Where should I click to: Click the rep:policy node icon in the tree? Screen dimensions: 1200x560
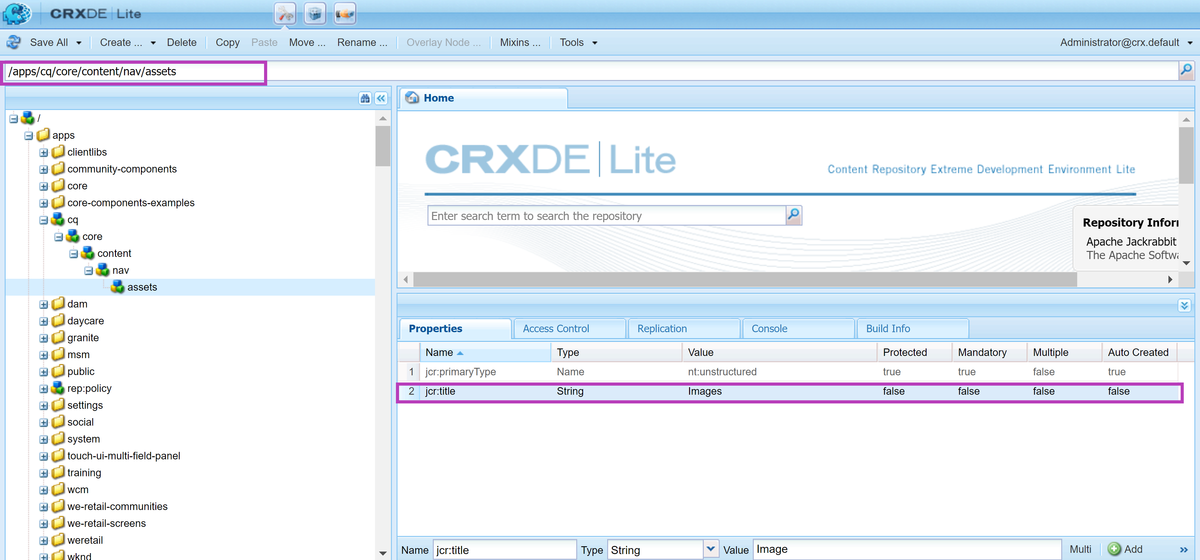(58, 388)
